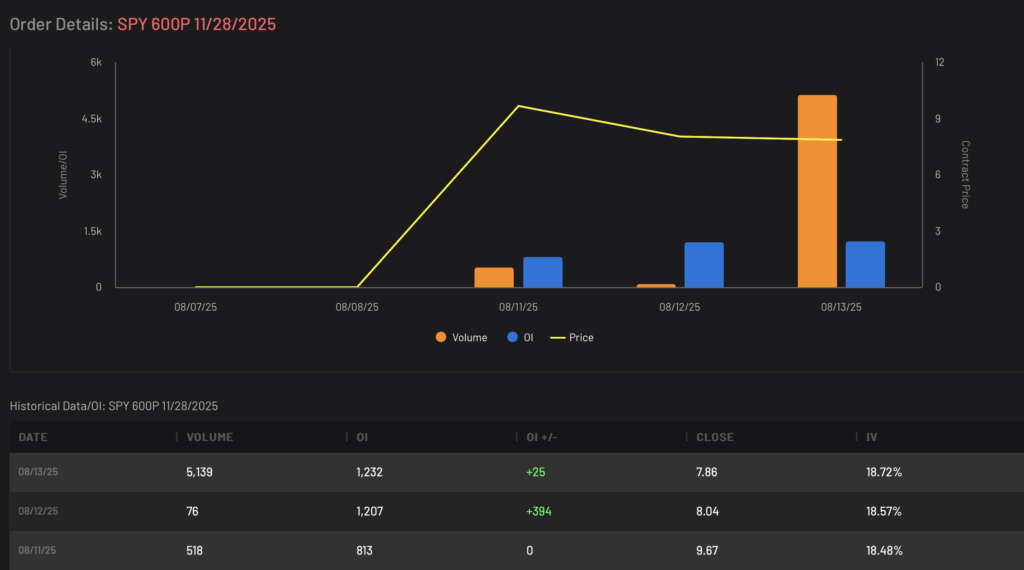
Task: Click the 08/12/25 date cell in table
Action: coord(38,511)
